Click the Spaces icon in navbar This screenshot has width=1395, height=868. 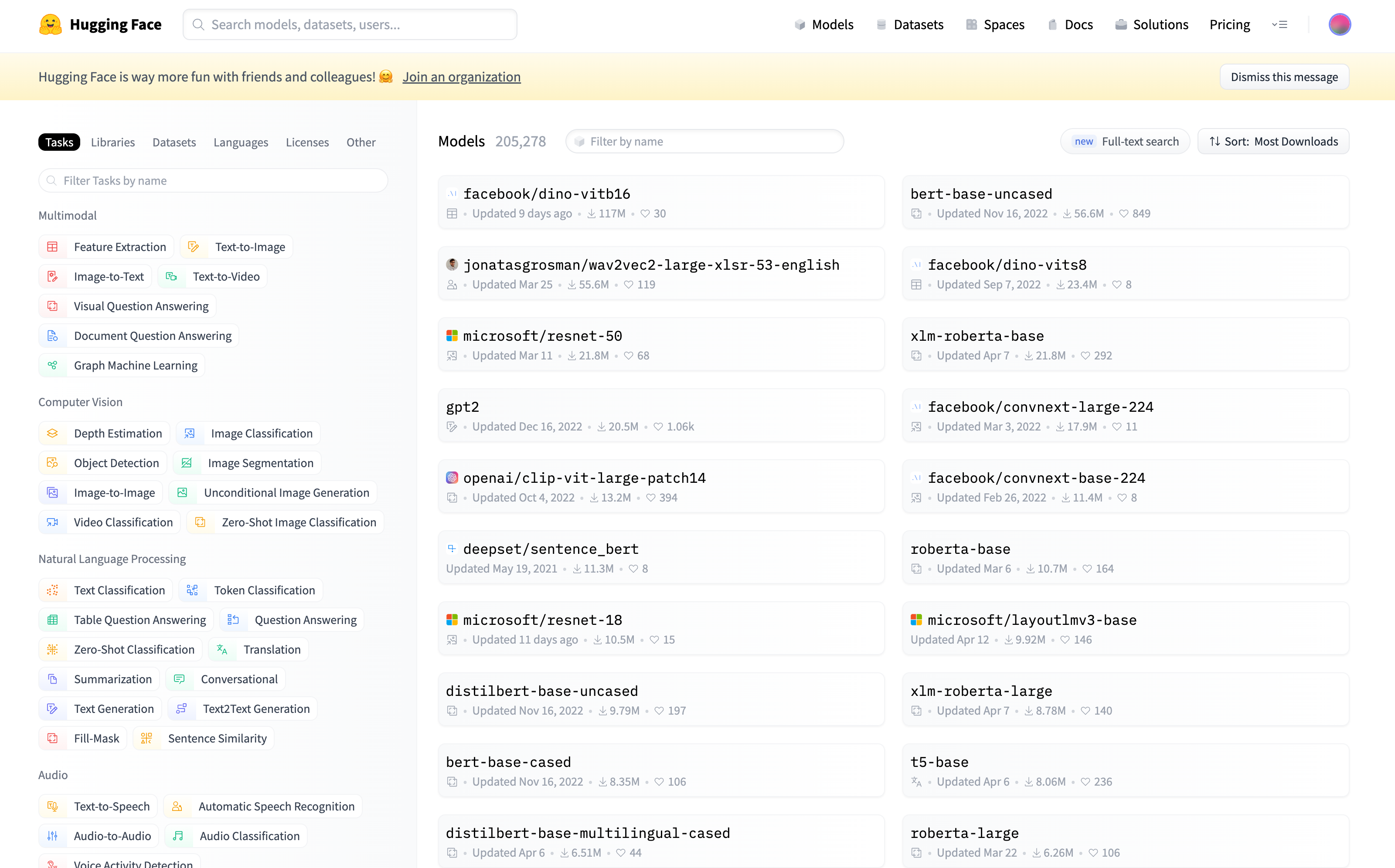971,25
